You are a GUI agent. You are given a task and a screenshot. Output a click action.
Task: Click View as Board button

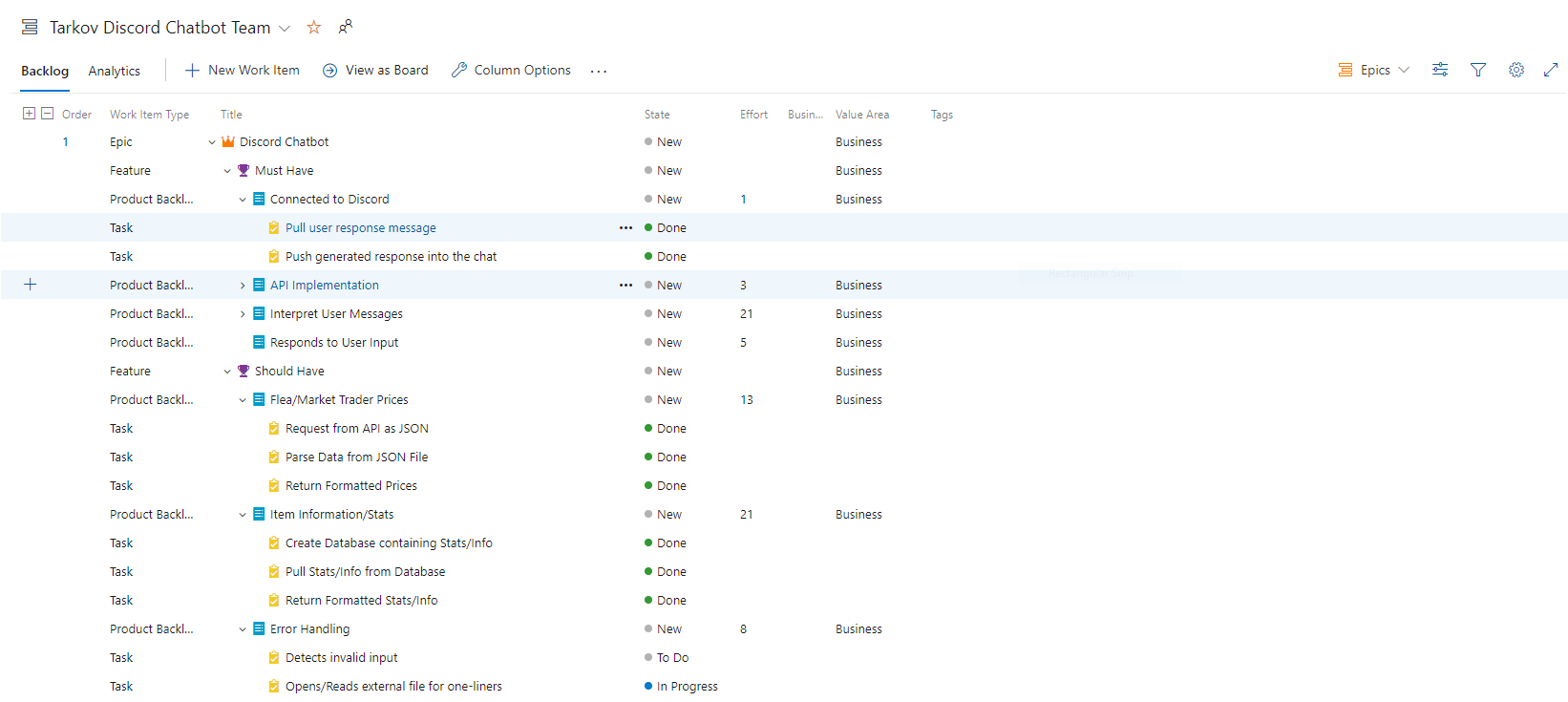coord(375,70)
